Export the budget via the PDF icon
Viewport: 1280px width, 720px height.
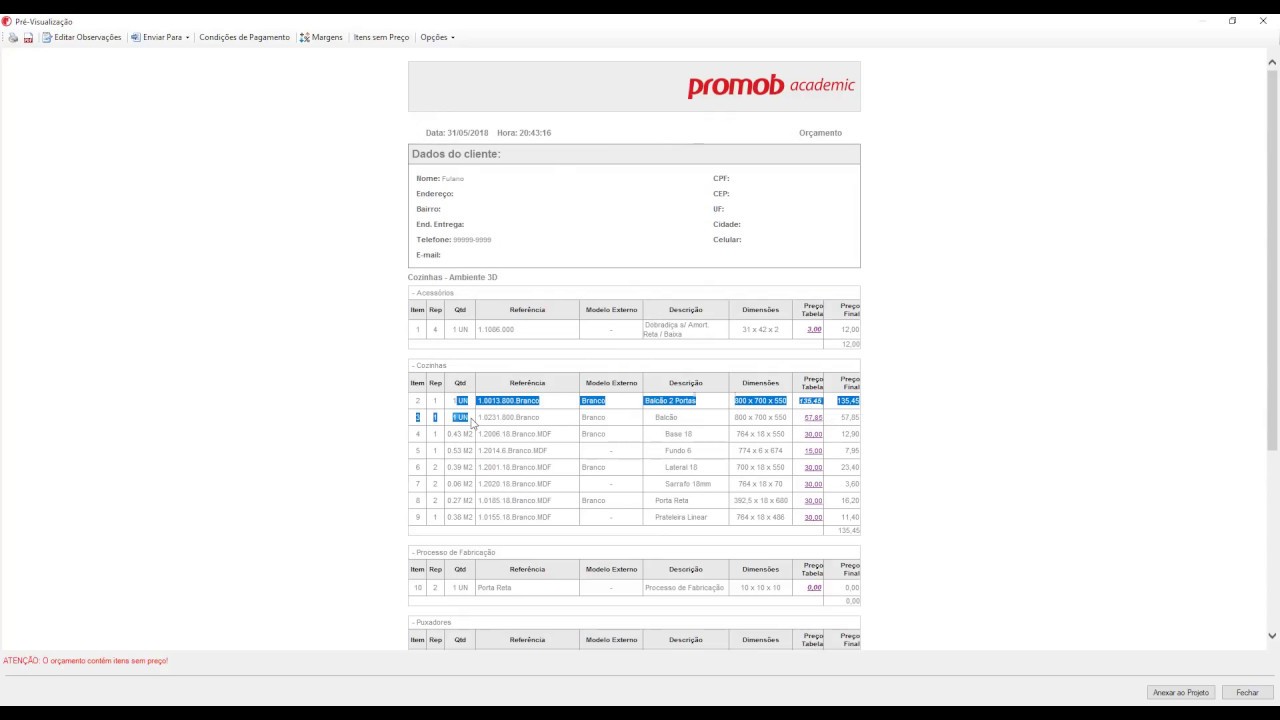click(28, 38)
